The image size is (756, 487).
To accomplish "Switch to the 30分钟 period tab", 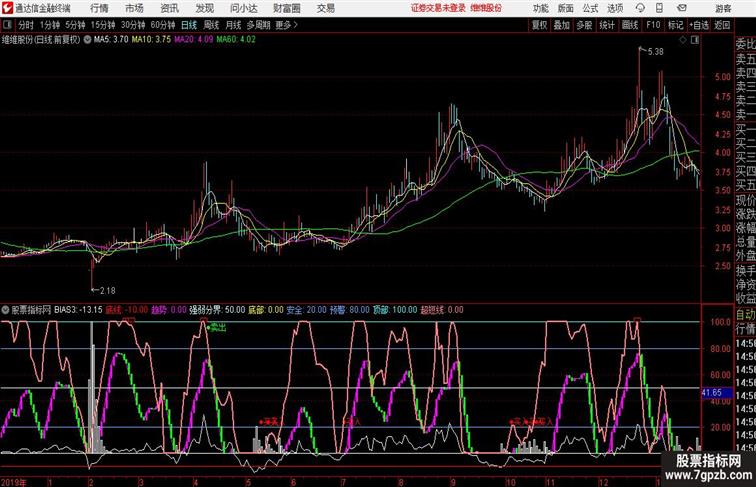I will (133, 25).
